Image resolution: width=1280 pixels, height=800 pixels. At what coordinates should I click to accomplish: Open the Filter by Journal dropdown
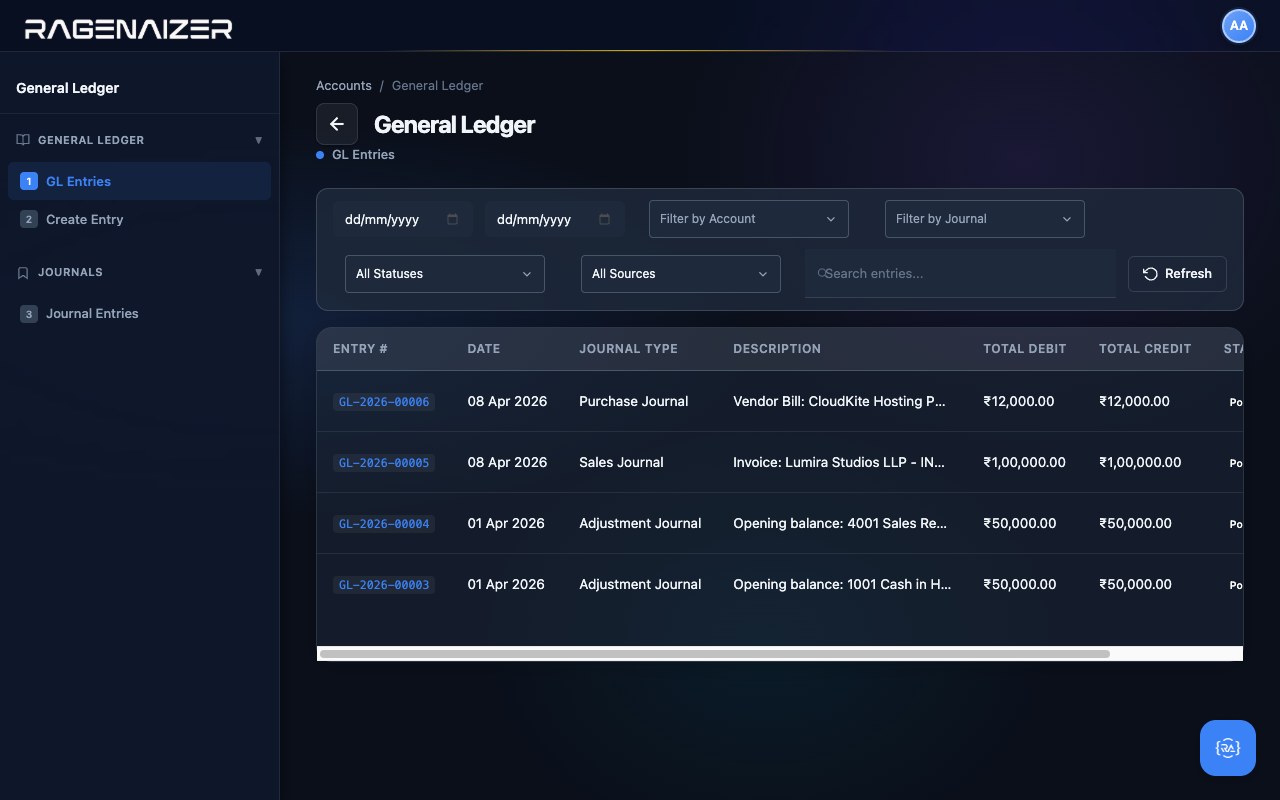click(x=985, y=219)
